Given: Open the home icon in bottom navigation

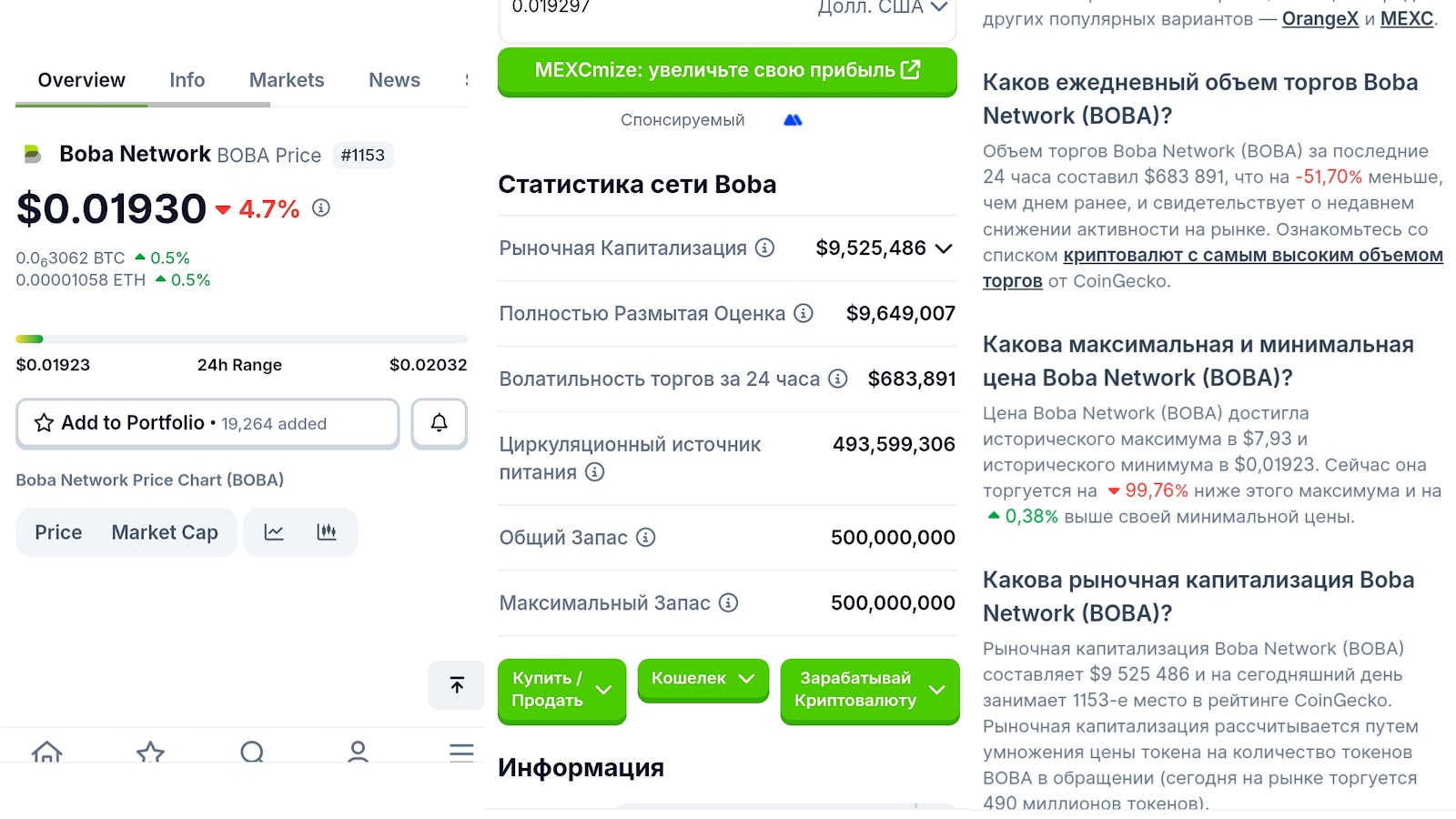Looking at the screenshot, I should tap(46, 752).
